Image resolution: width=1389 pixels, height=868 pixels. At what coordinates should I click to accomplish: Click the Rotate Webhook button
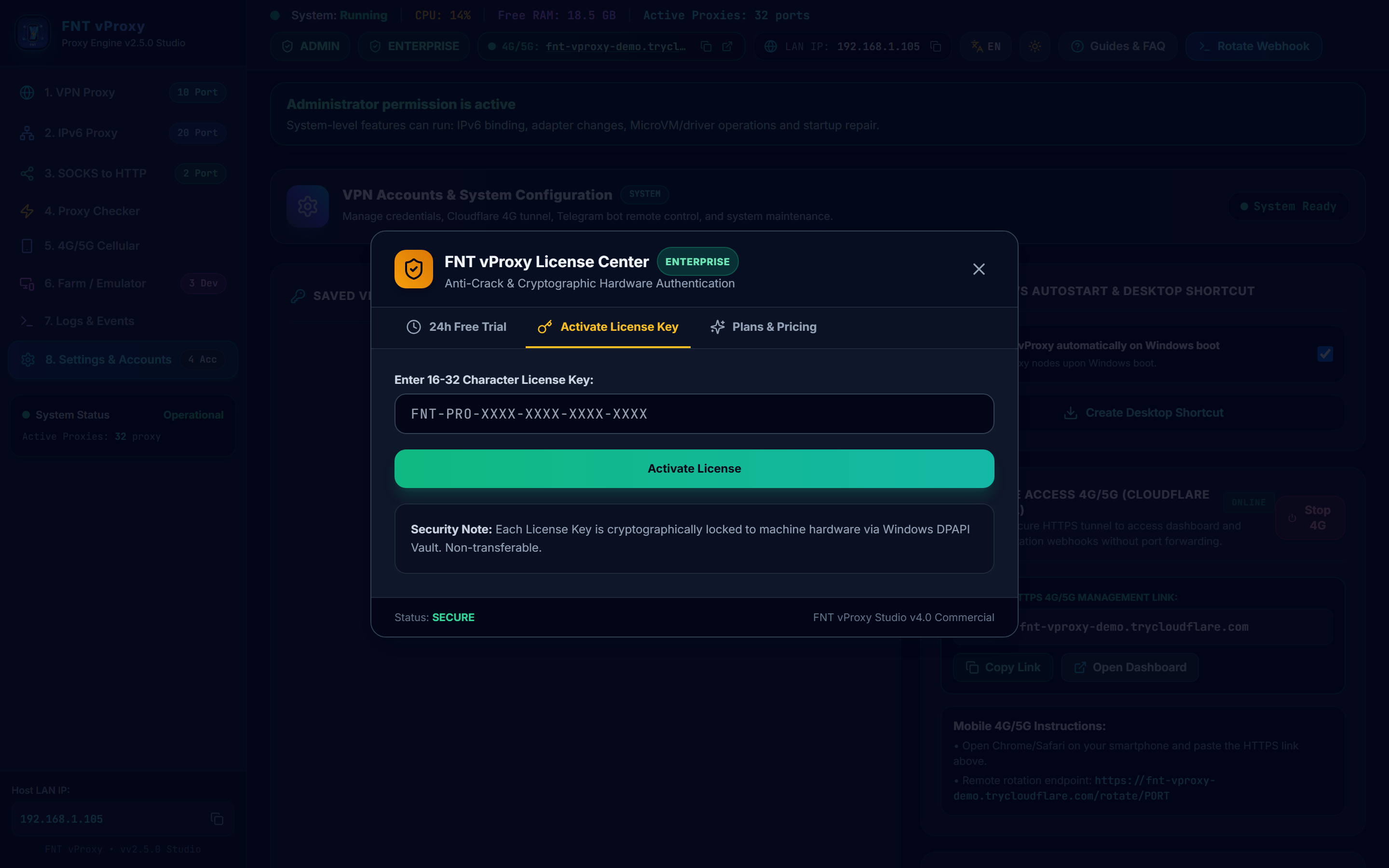coord(1254,46)
